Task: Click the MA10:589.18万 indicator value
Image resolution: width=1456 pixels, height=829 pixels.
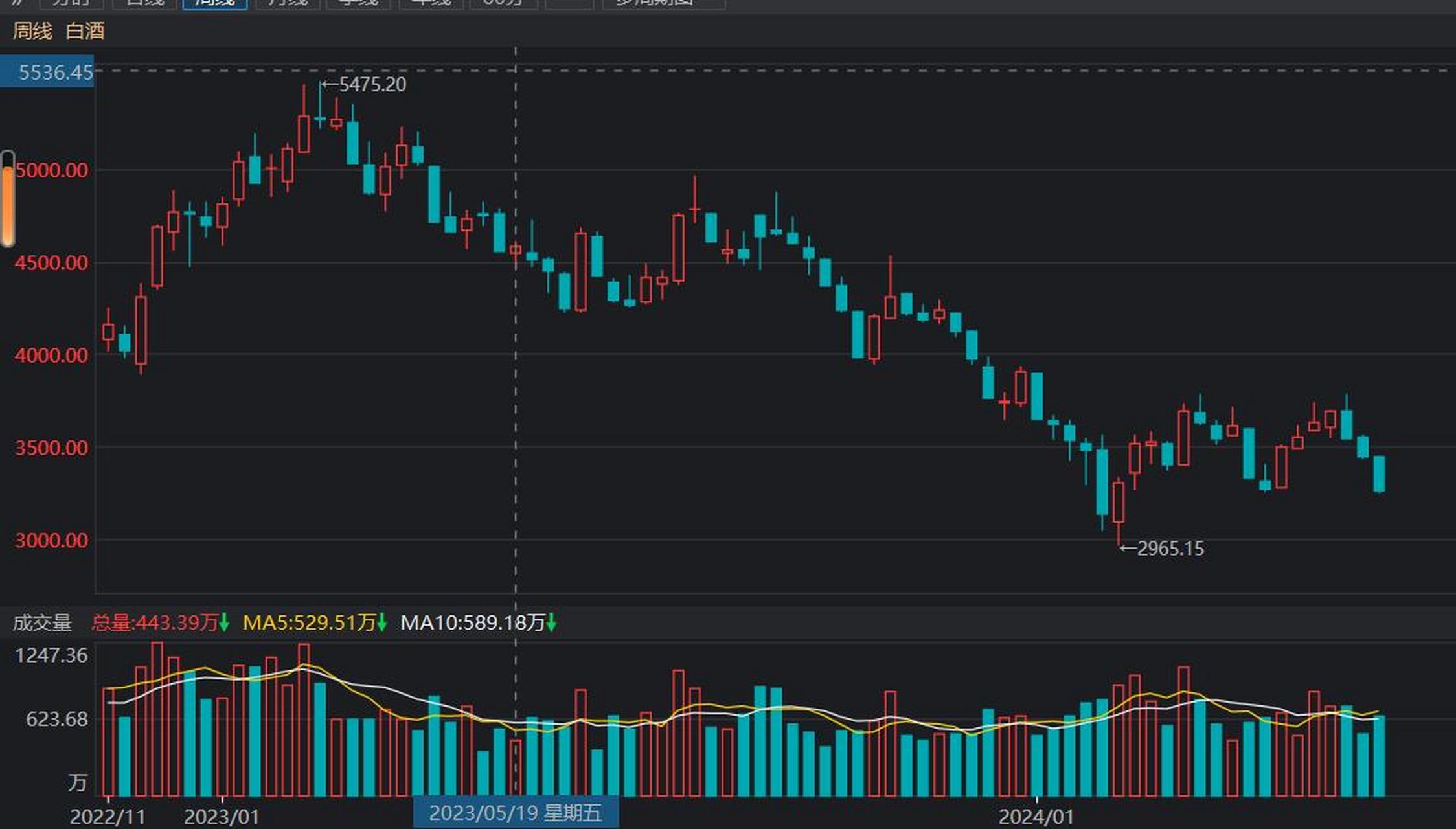Action: coord(473,623)
